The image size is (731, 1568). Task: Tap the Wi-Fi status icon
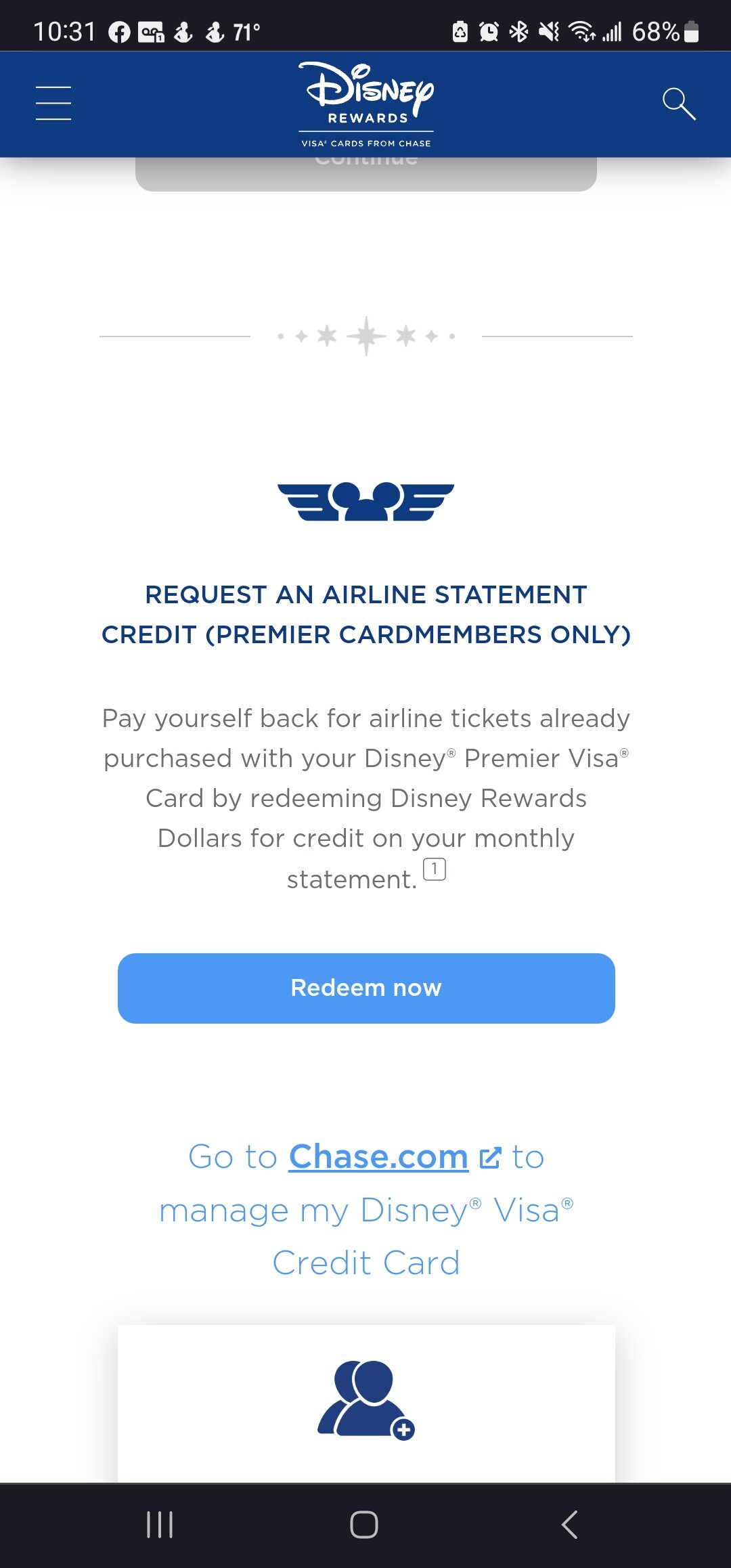coord(581,32)
